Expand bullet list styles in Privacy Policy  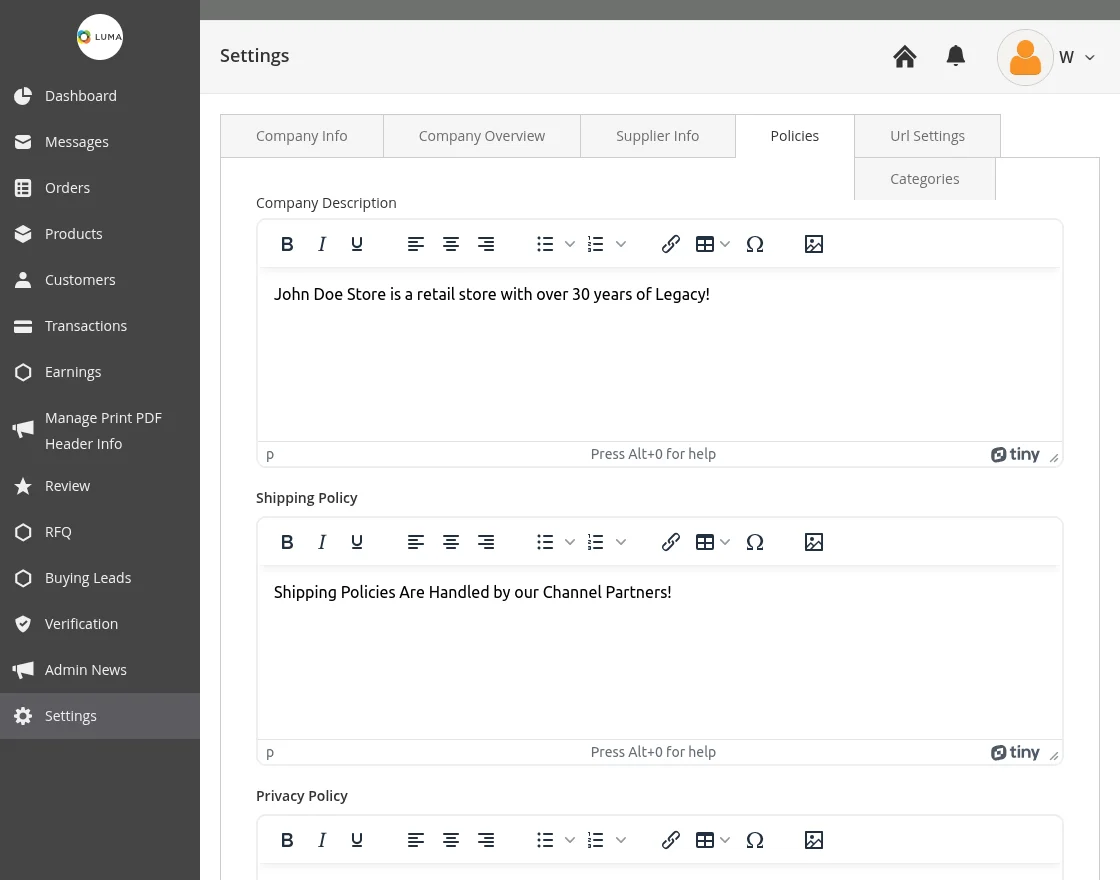coord(570,840)
